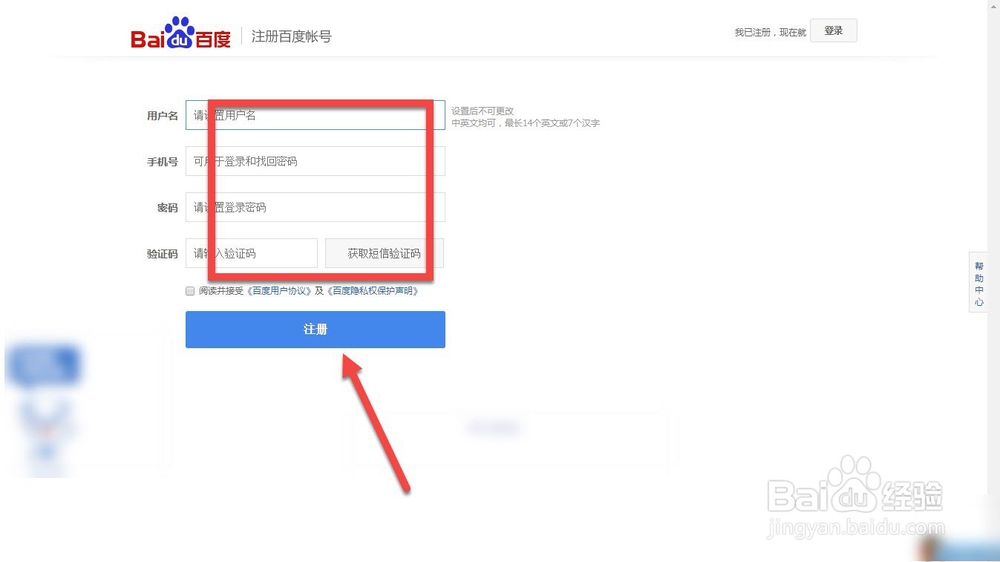Focus the 验证码 verification code field

[251, 253]
